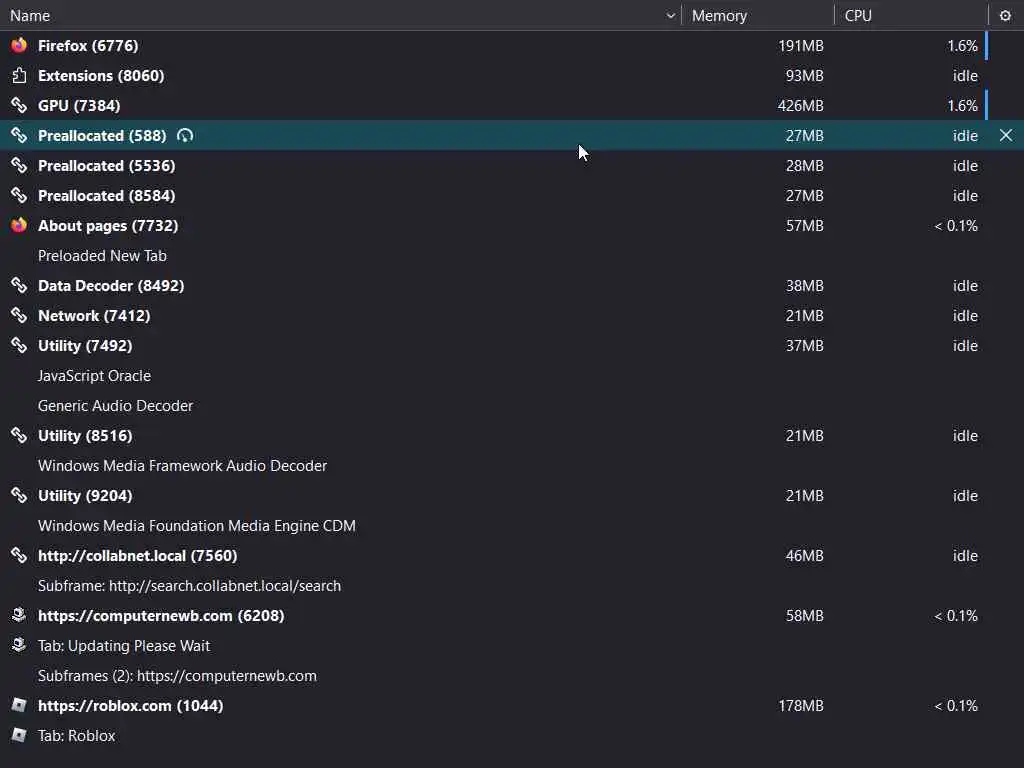Select the Preallocated (5536) row
This screenshot has width=1024, height=768.
512,165
